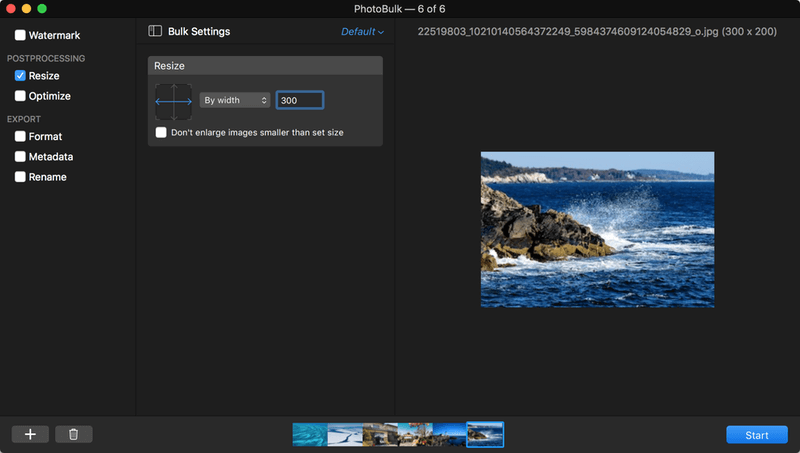
Task: Select the fifth deep blue sea thumbnail
Action: point(449,435)
